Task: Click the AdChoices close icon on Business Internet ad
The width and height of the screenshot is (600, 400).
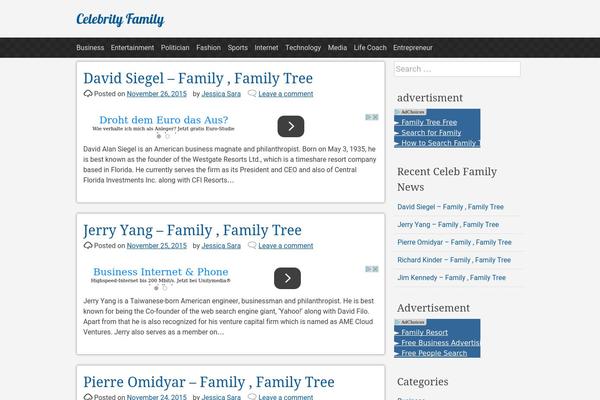Action: click(x=375, y=269)
